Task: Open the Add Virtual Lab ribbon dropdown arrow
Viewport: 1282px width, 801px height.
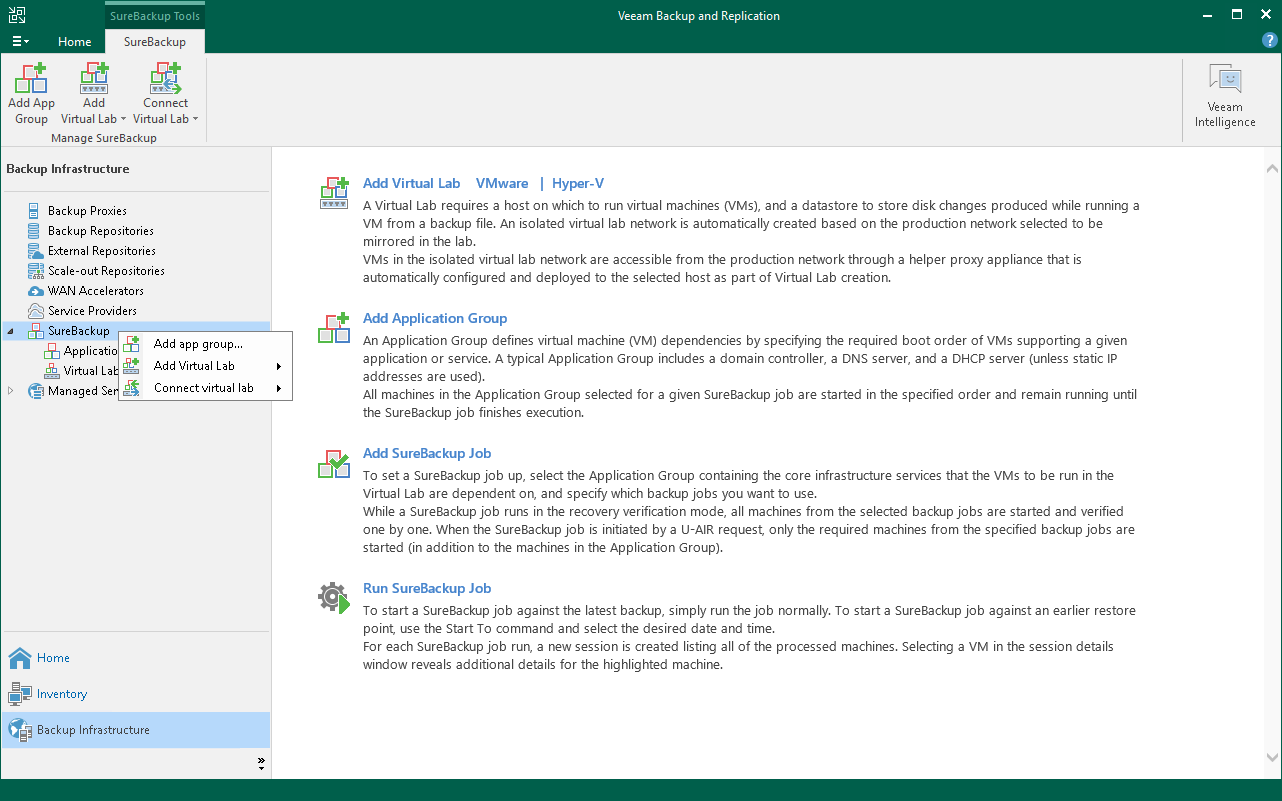Action: [x=124, y=119]
